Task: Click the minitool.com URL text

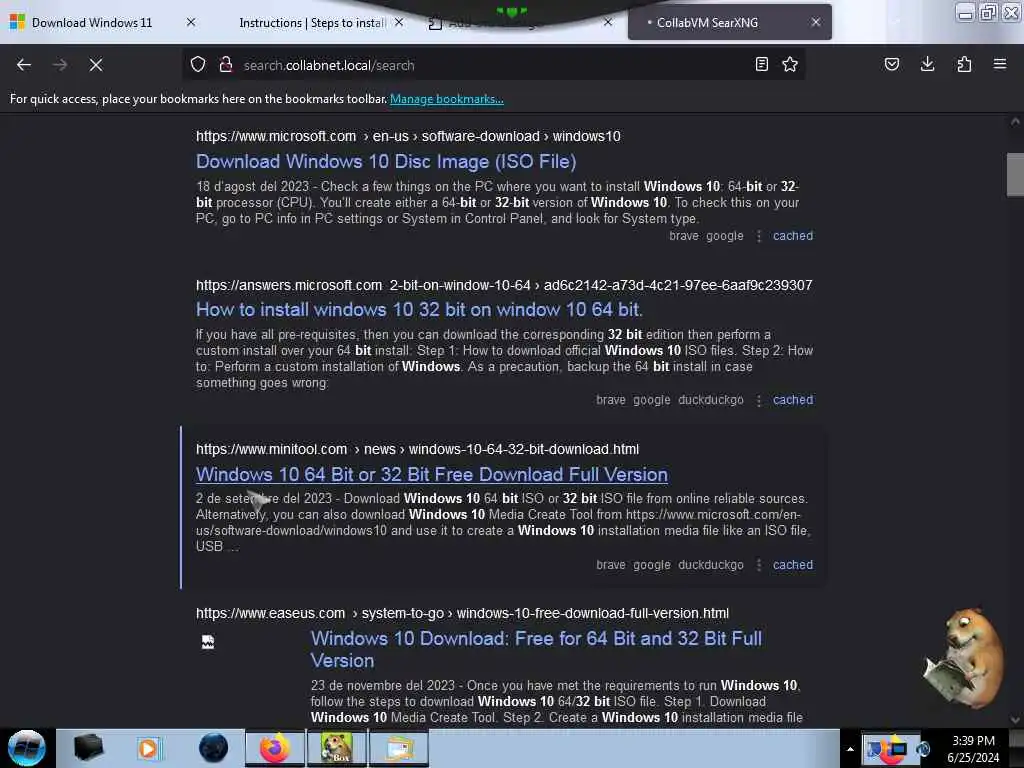Action: pos(417,449)
